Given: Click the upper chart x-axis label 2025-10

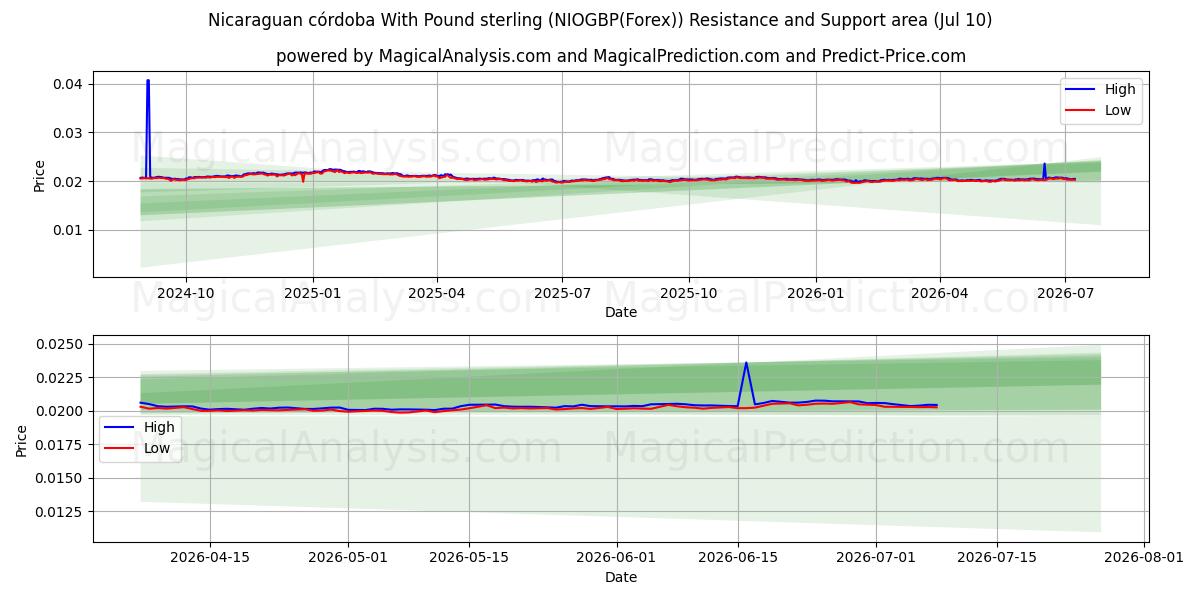Looking at the screenshot, I should coord(689,293).
